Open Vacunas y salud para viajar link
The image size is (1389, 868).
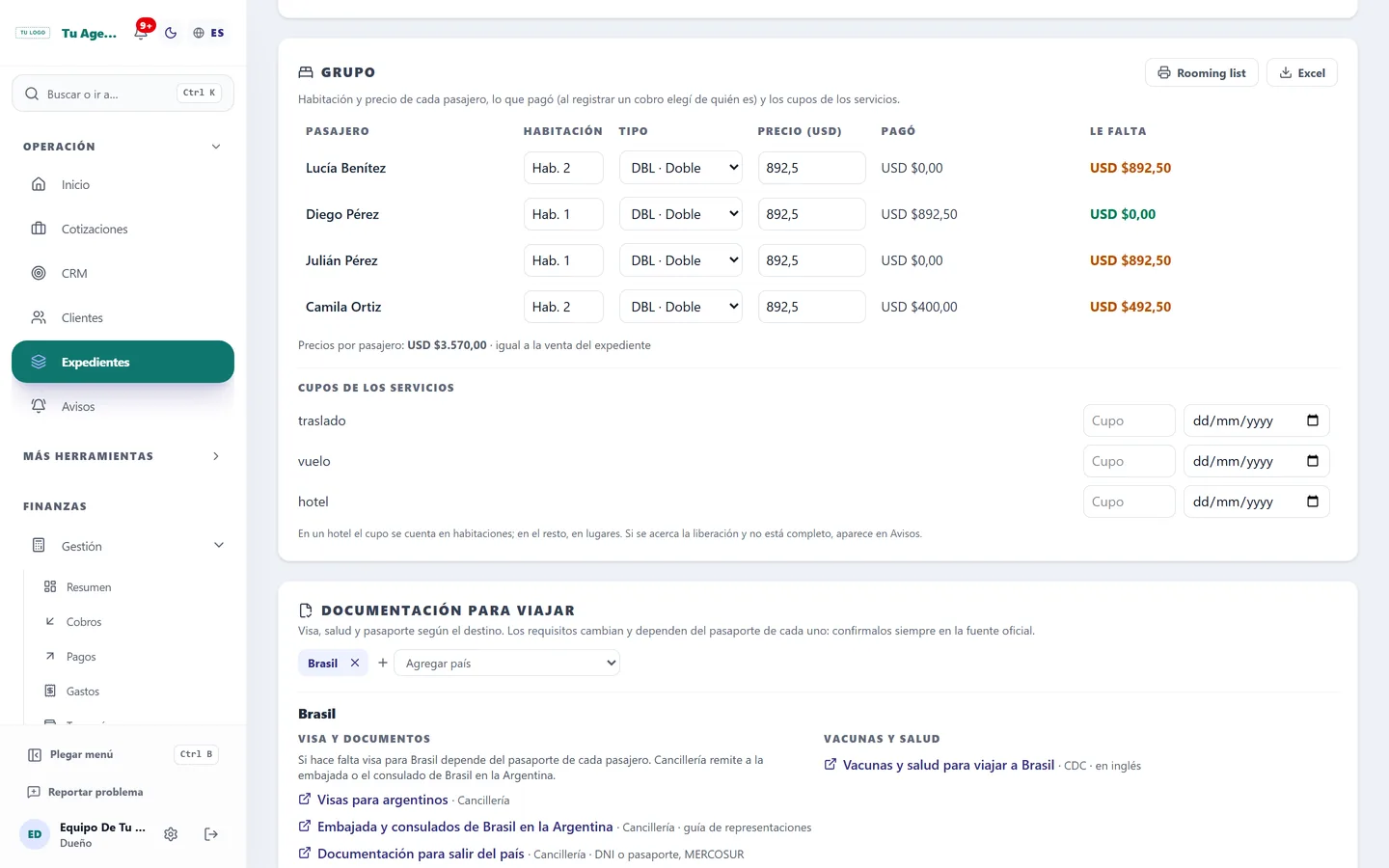point(948,765)
